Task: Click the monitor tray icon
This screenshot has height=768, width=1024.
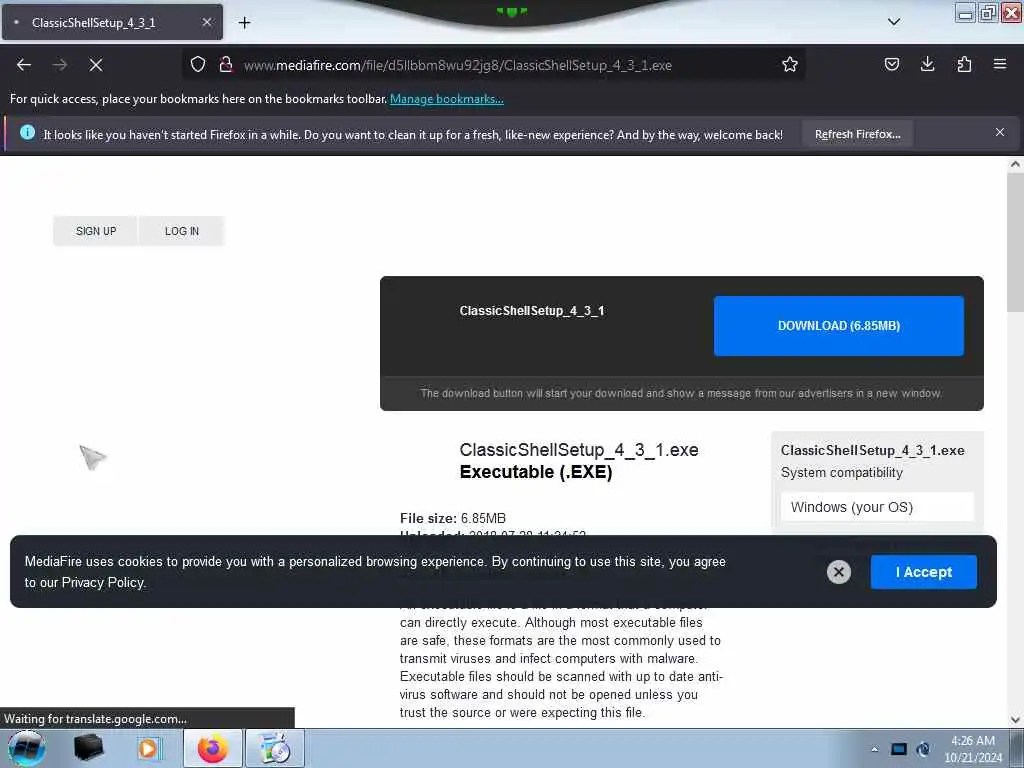Action: pos(899,749)
